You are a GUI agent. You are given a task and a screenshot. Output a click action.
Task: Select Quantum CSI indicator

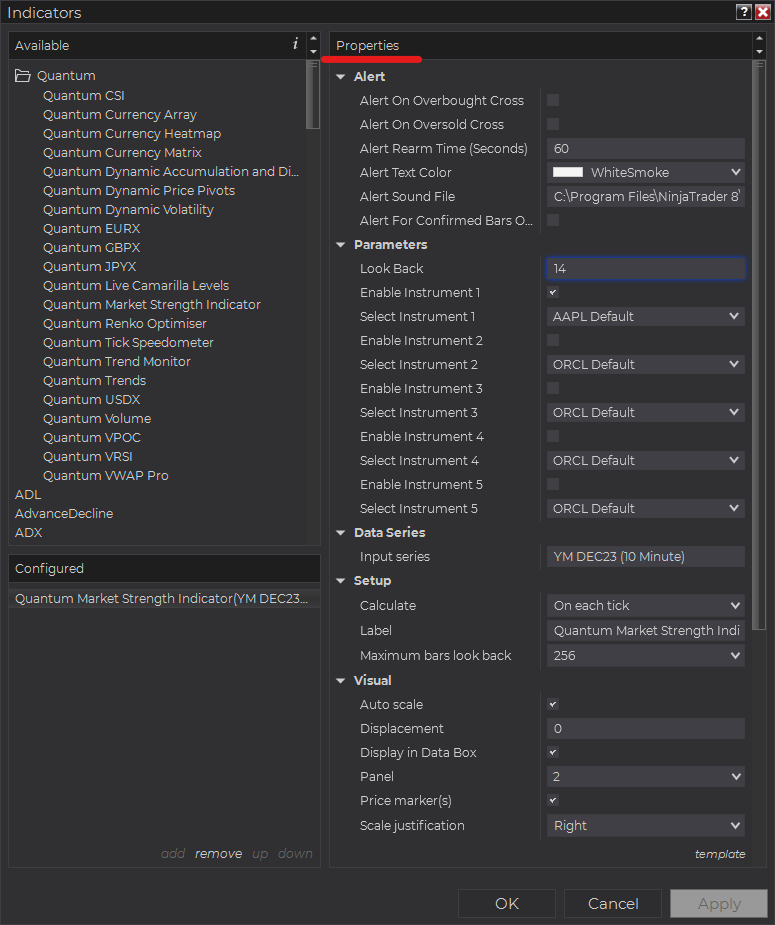84,96
